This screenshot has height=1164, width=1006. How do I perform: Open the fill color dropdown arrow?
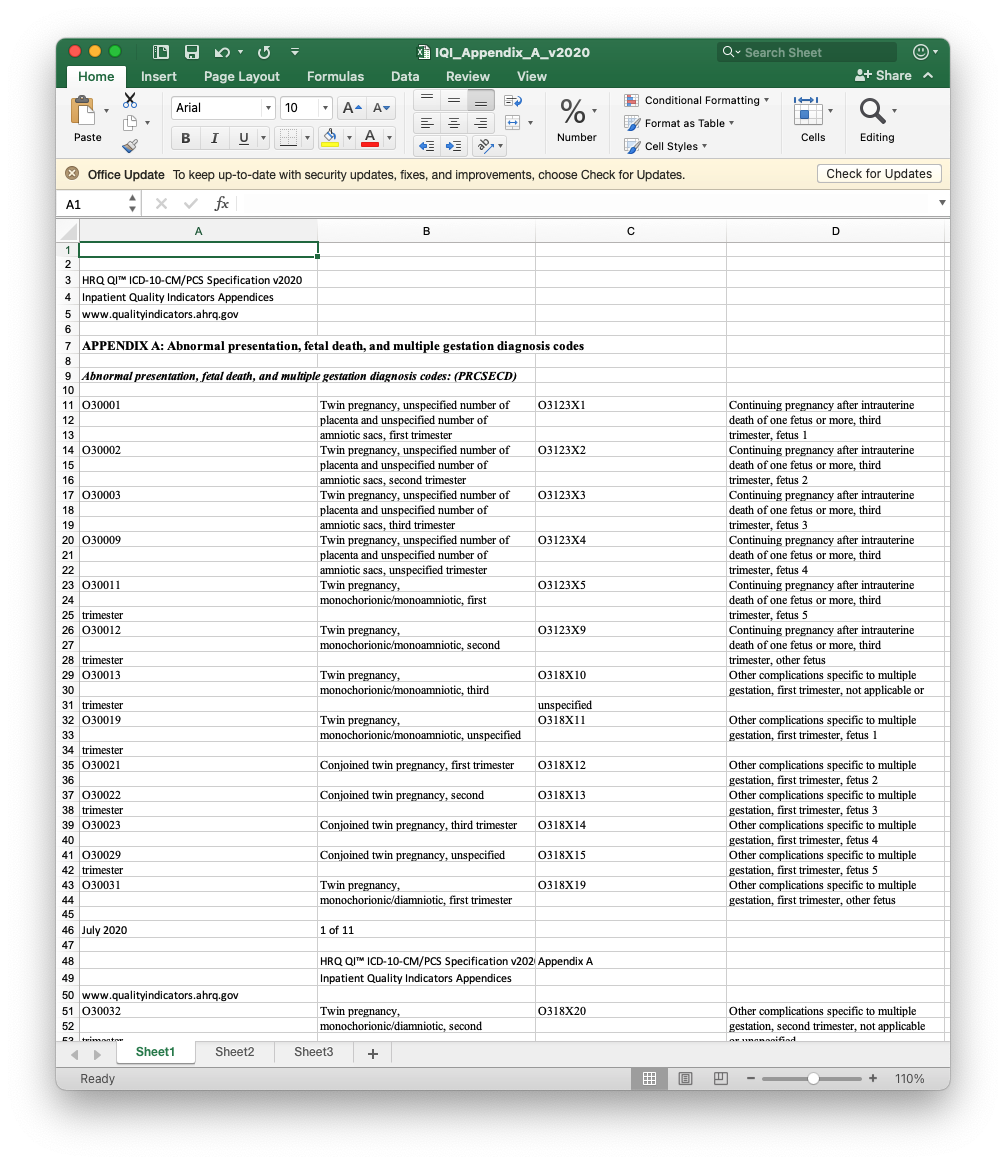[349, 138]
